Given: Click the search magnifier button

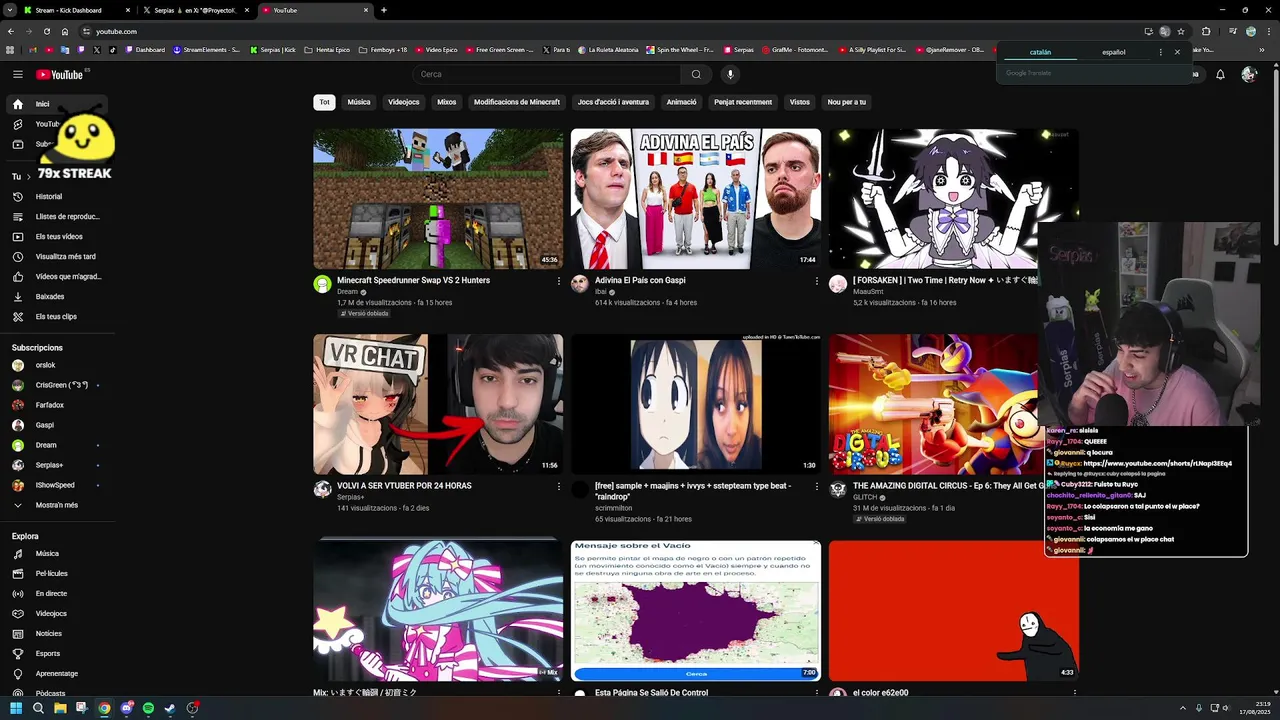Looking at the screenshot, I should coord(696,74).
